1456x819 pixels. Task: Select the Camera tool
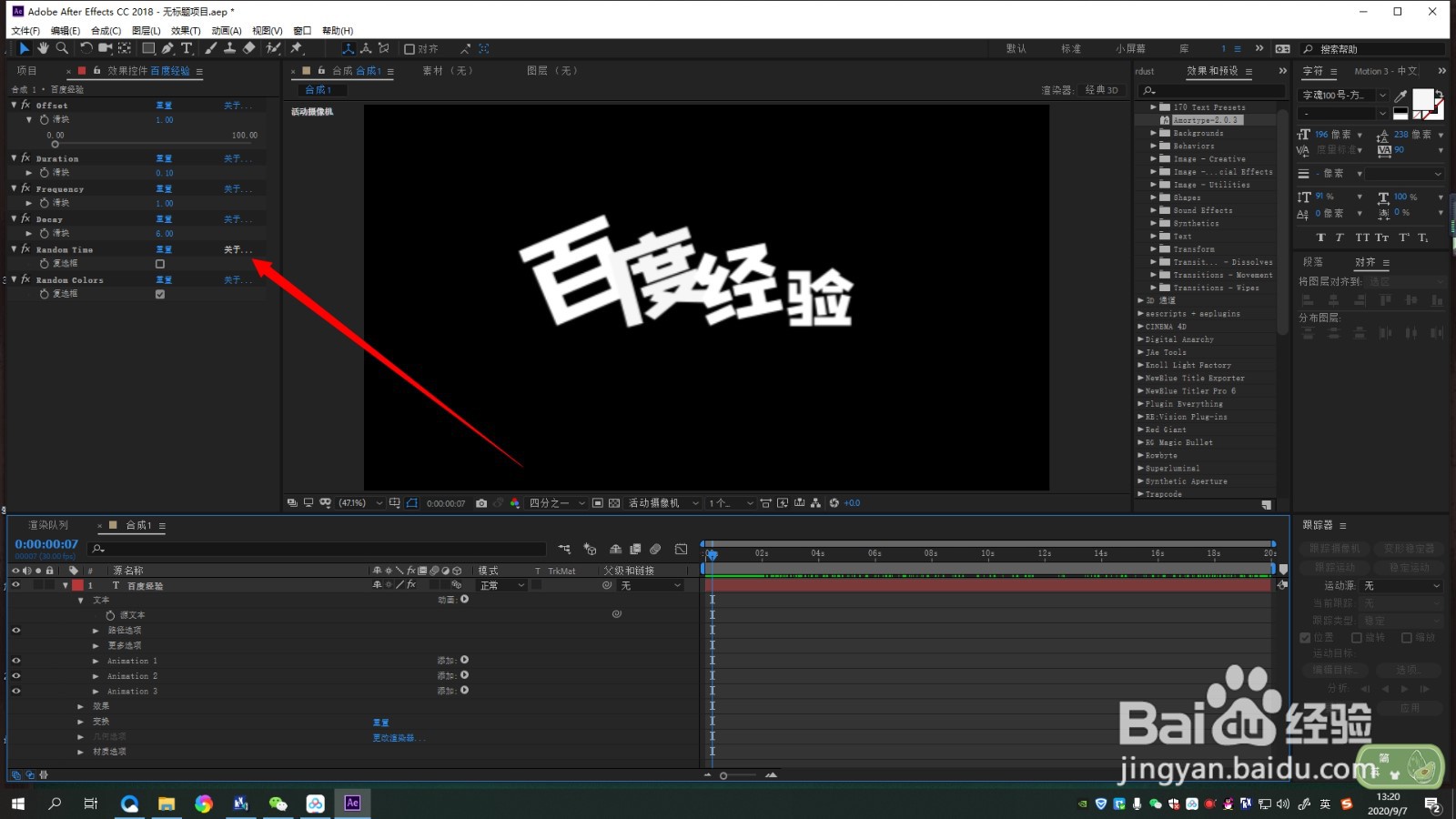coord(107,48)
